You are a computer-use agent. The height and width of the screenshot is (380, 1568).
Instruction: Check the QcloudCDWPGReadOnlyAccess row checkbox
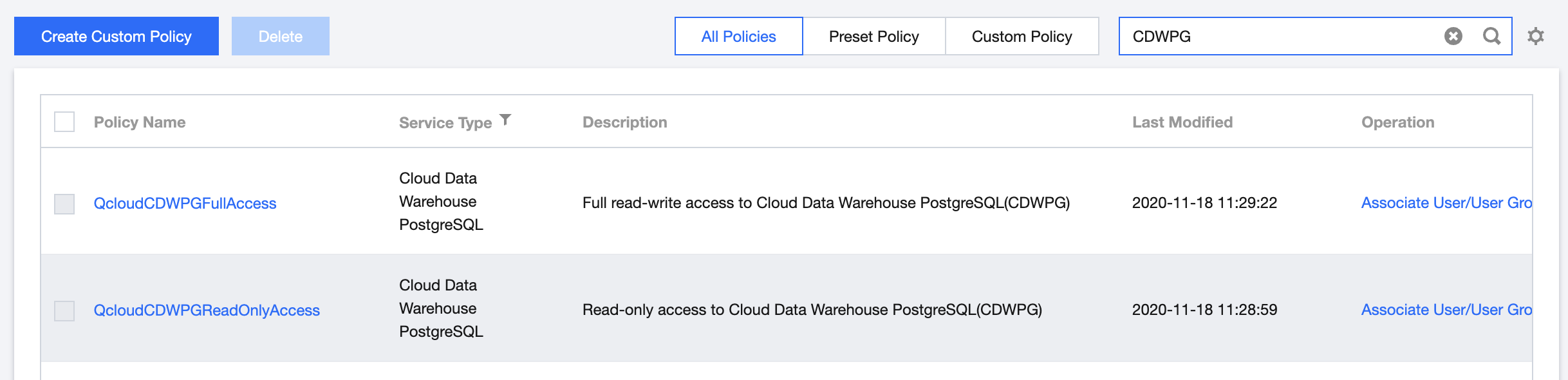click(x=64, y=310)
